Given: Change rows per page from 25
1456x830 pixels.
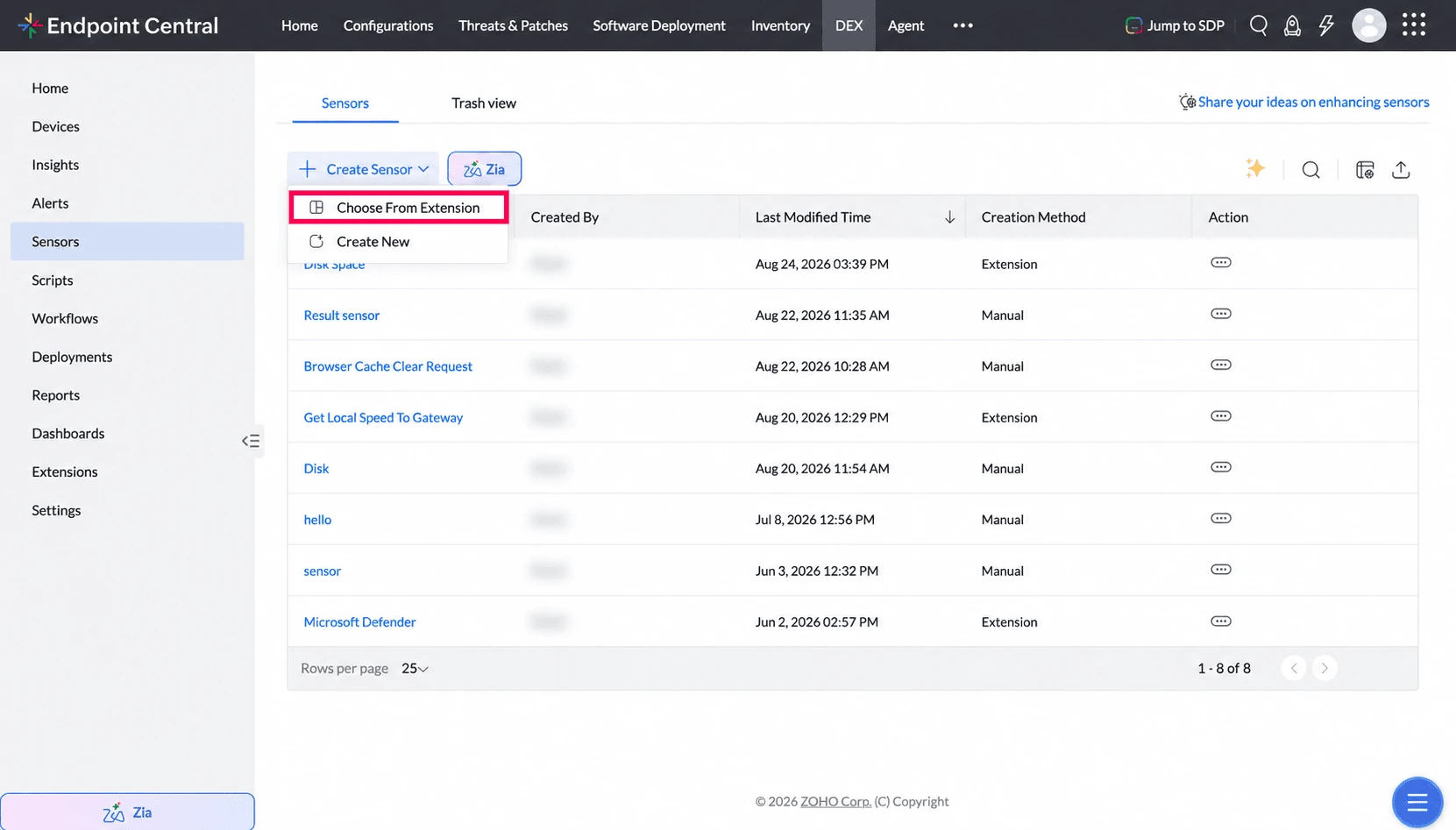Looking at the screenshot, I should click(x=415, y=668).
